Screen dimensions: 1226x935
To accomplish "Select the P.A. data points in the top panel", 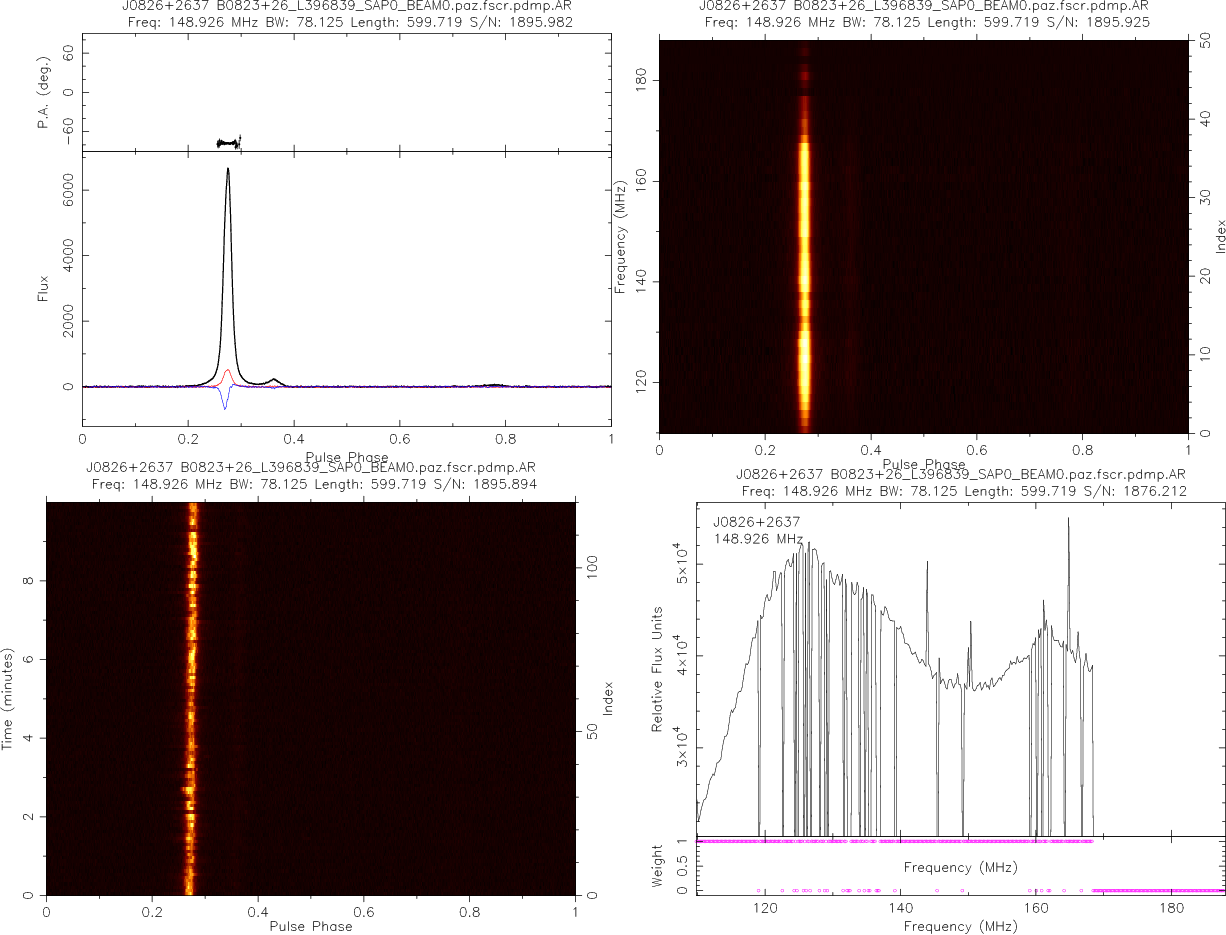I will click(229, 143).
